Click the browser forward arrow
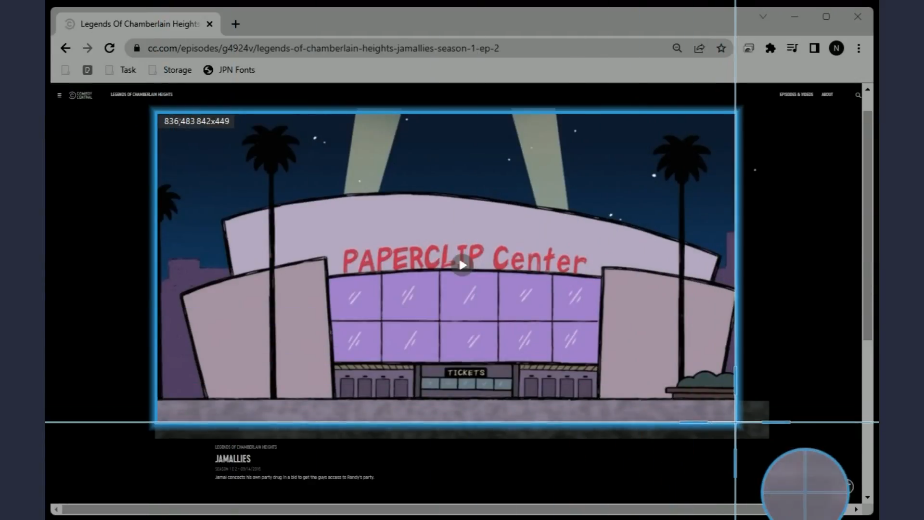This screenshot has height=520, width=924. click(87, 48)
